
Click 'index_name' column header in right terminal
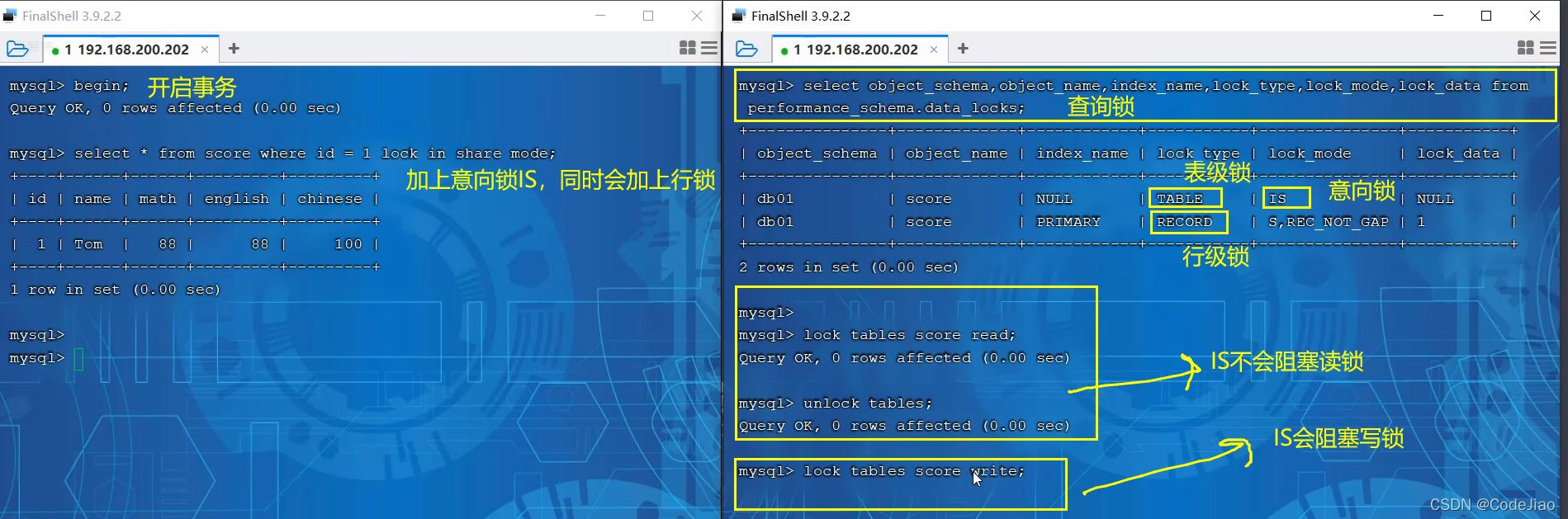(x=1082, y=153)
